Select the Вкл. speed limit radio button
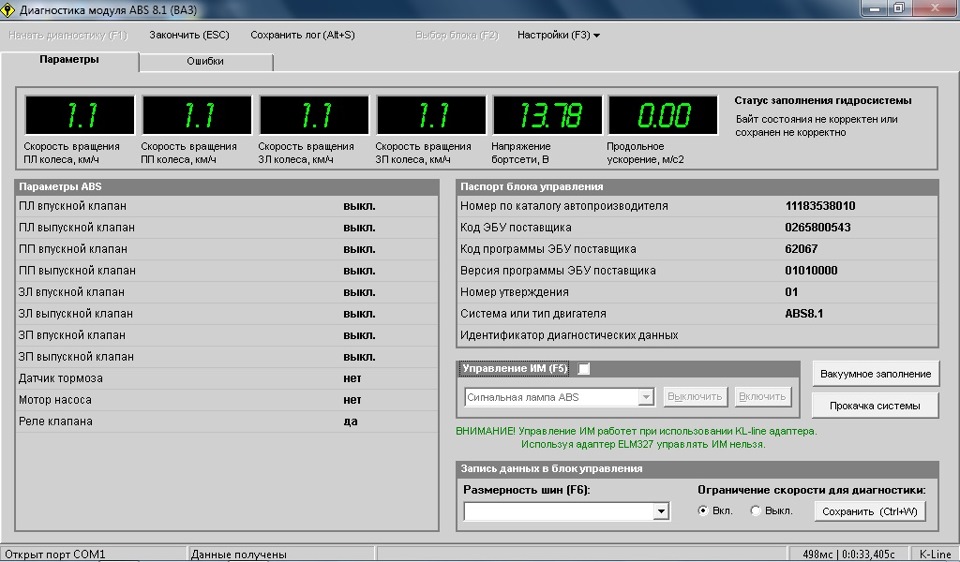 (704, 511)
